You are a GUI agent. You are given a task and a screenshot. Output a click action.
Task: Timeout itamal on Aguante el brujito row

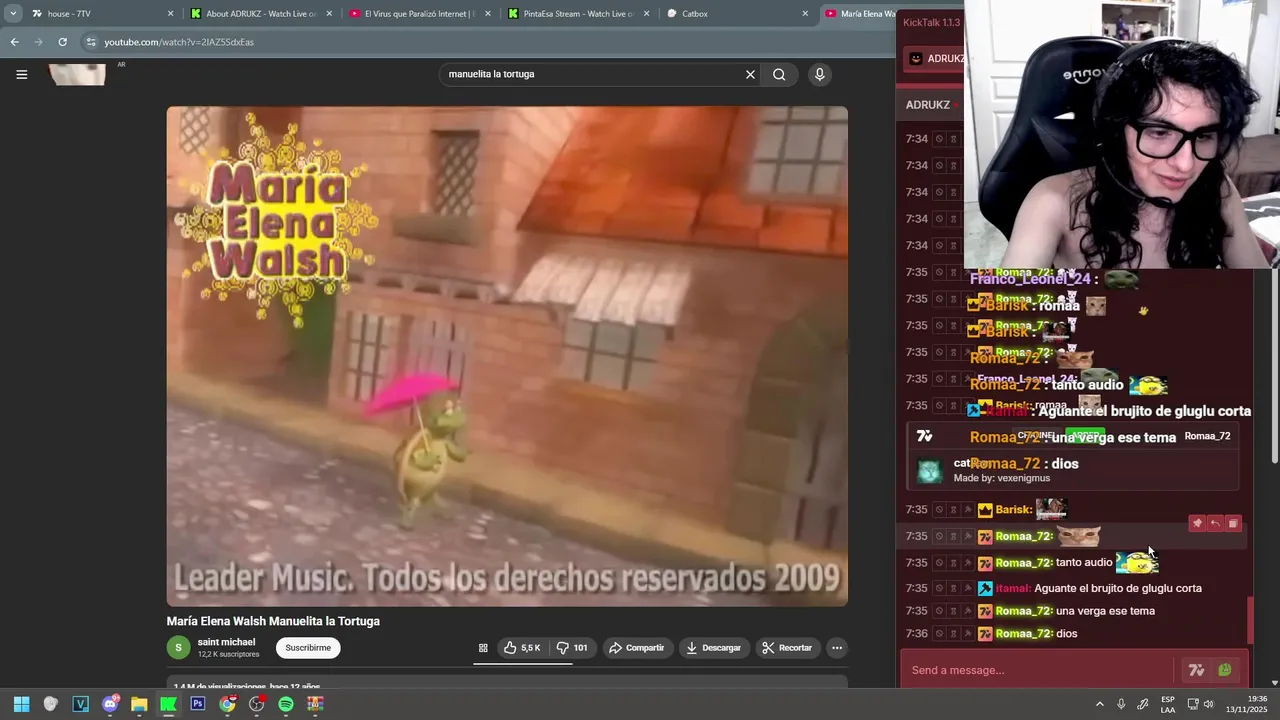point(953,589)
